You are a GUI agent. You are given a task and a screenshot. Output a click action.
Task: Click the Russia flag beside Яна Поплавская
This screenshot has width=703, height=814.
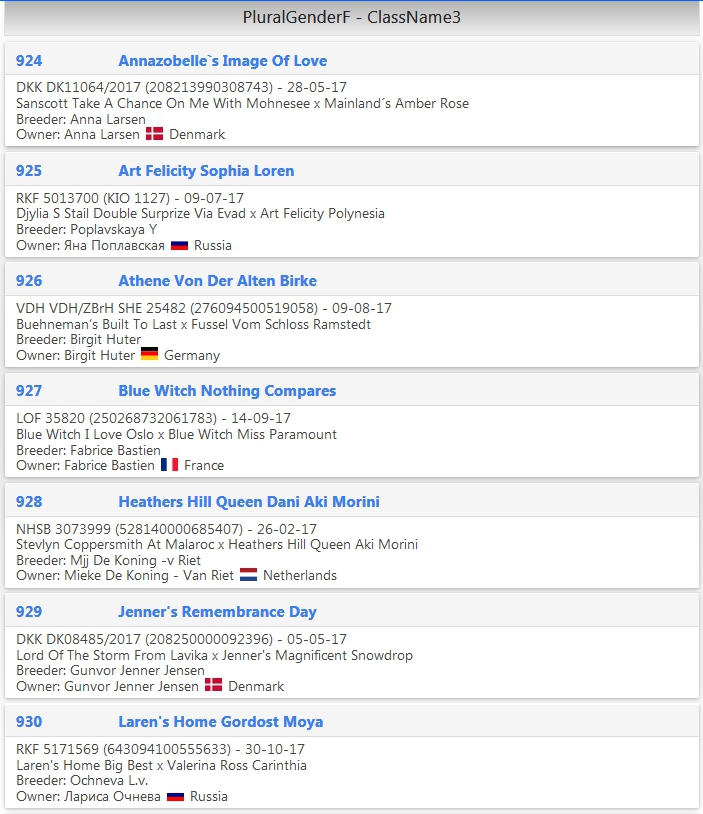point(179,245)
